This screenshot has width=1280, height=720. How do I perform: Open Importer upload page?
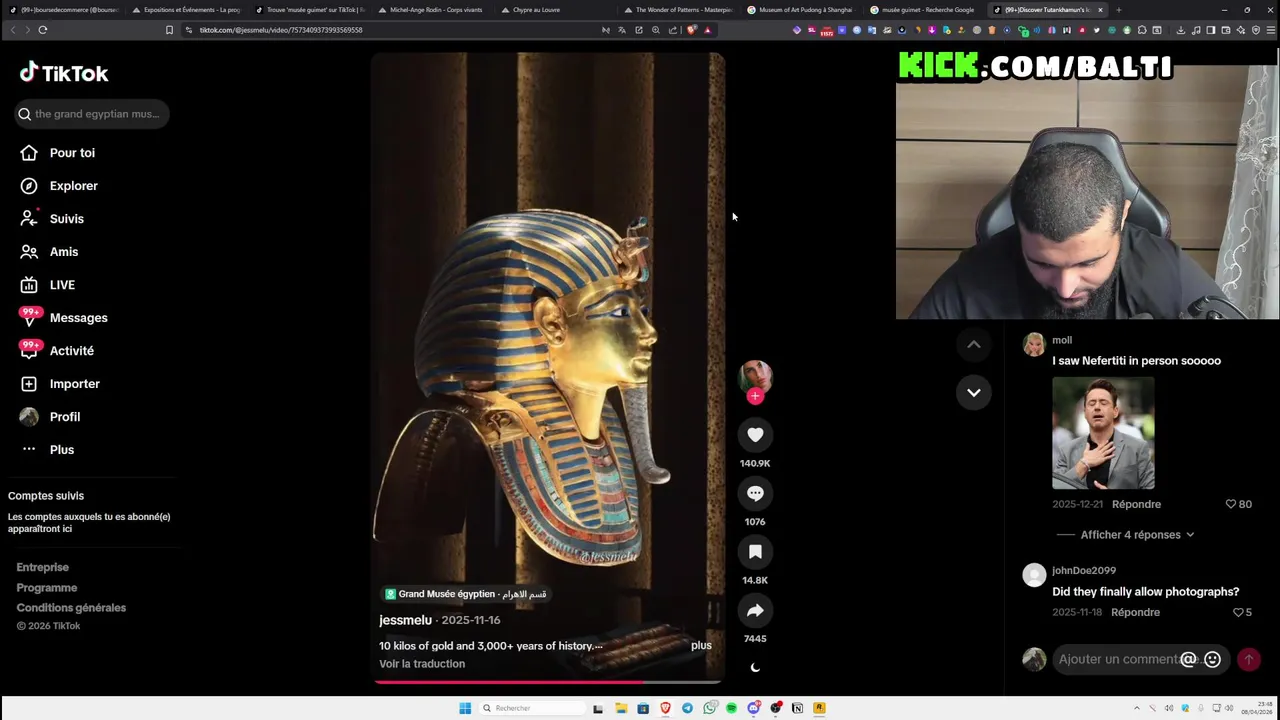60,384
